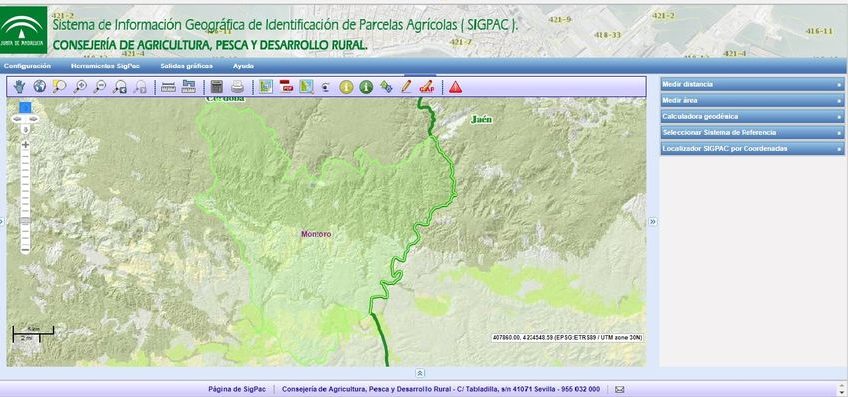Click the map zoom level slider
Viewport: 848px width, 397px height.
(25, 197)
